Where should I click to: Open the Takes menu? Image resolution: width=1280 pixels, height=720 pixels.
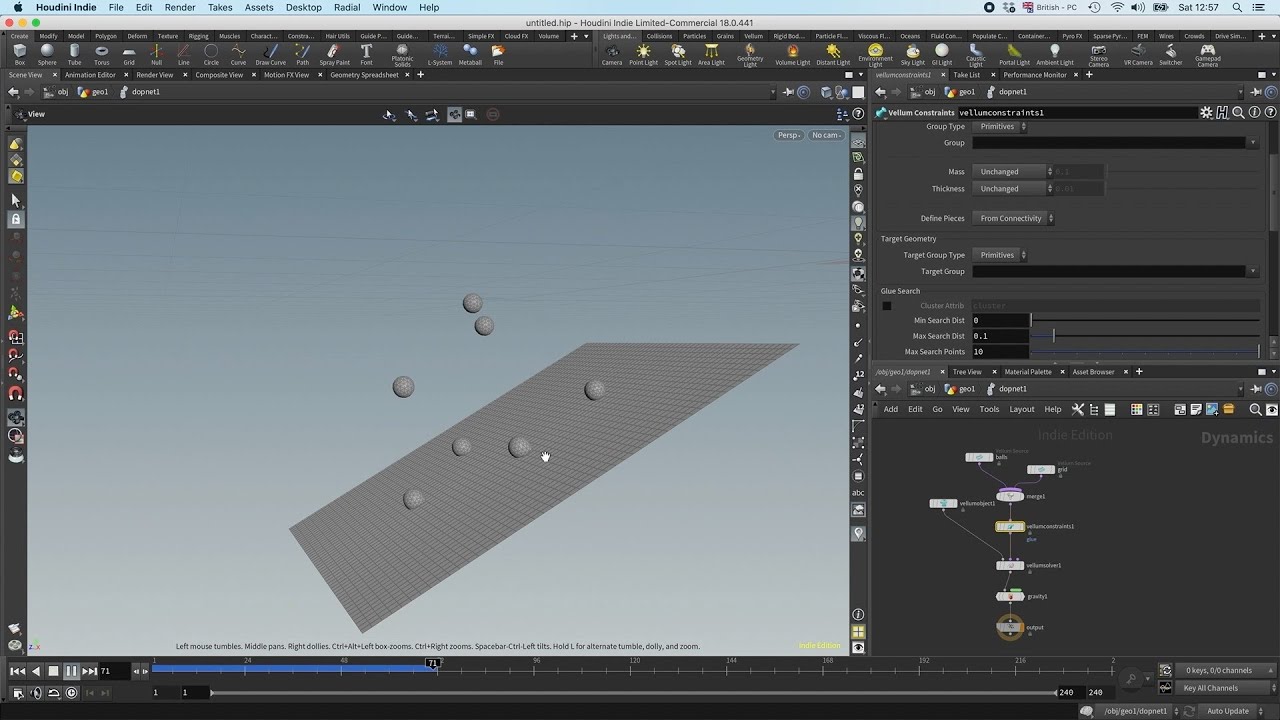tap(220, 7)
